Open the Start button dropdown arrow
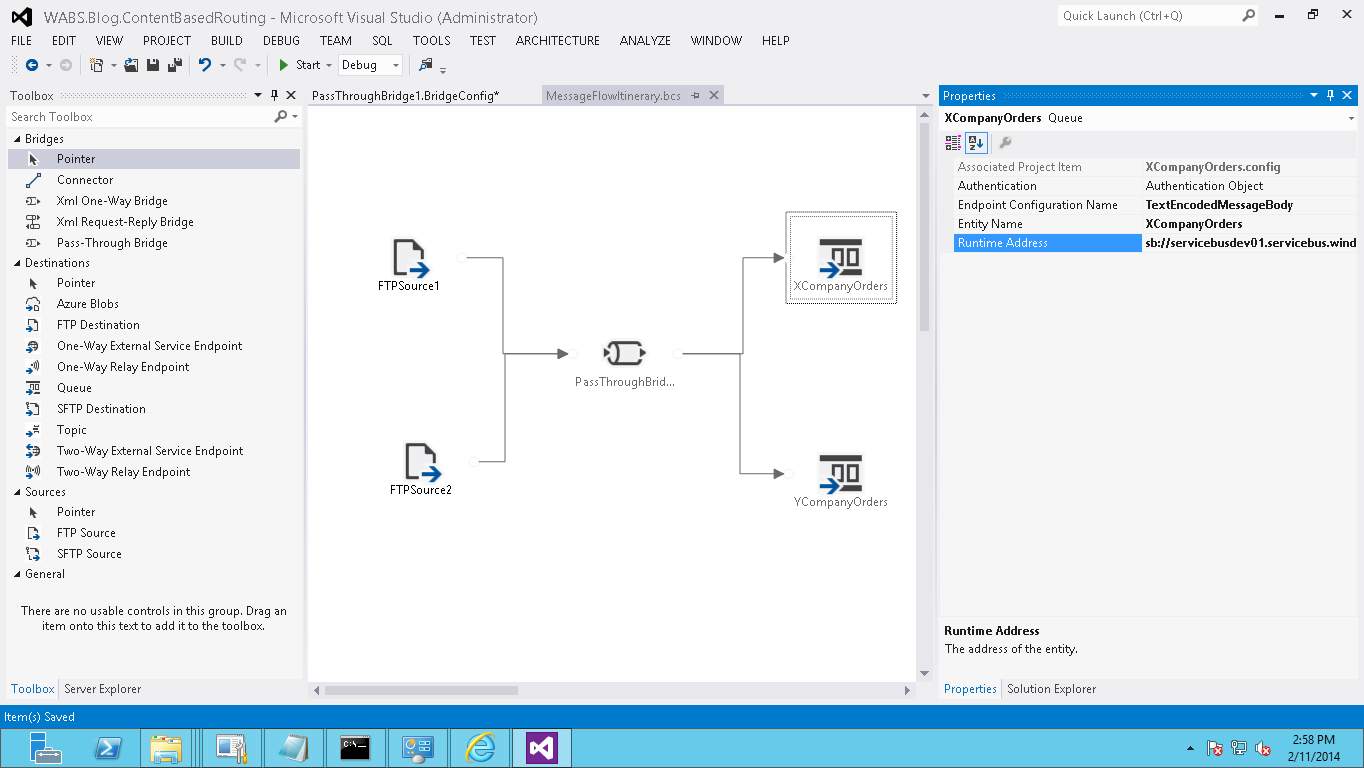The width and height of the screenshot is (1364, 768). [x=329, y=65]
